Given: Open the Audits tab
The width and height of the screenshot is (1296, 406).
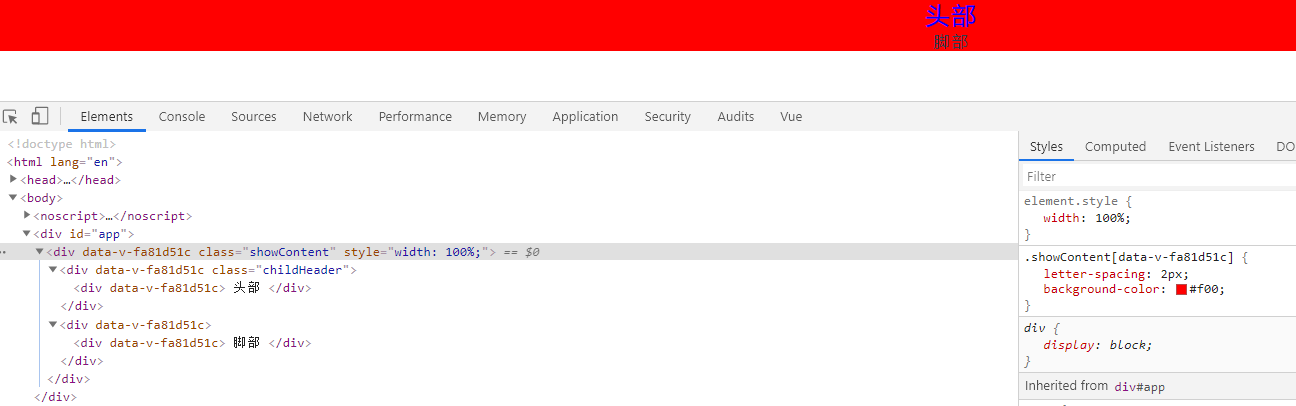Looking at the screenshot, I should pyautogui.click(x=736, y=117).
